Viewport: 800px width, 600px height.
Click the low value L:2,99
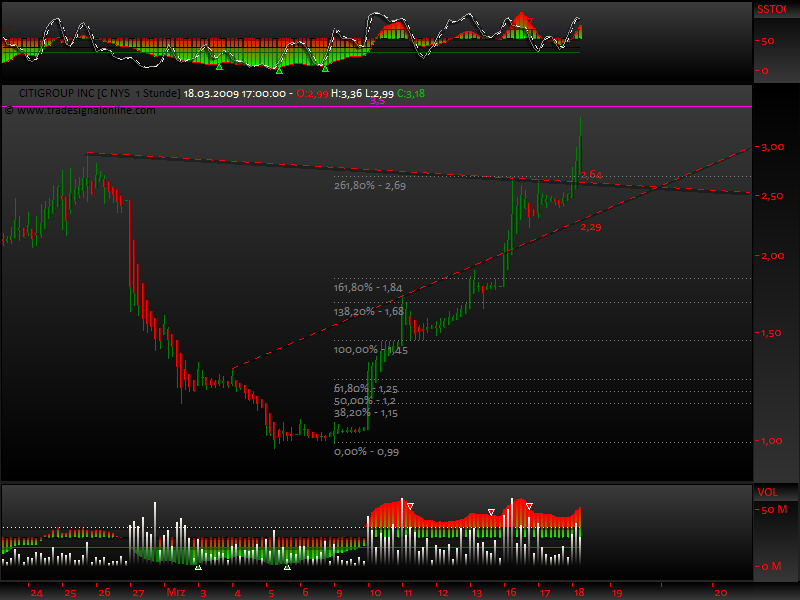pyautogui.click(x=379, y=93)
